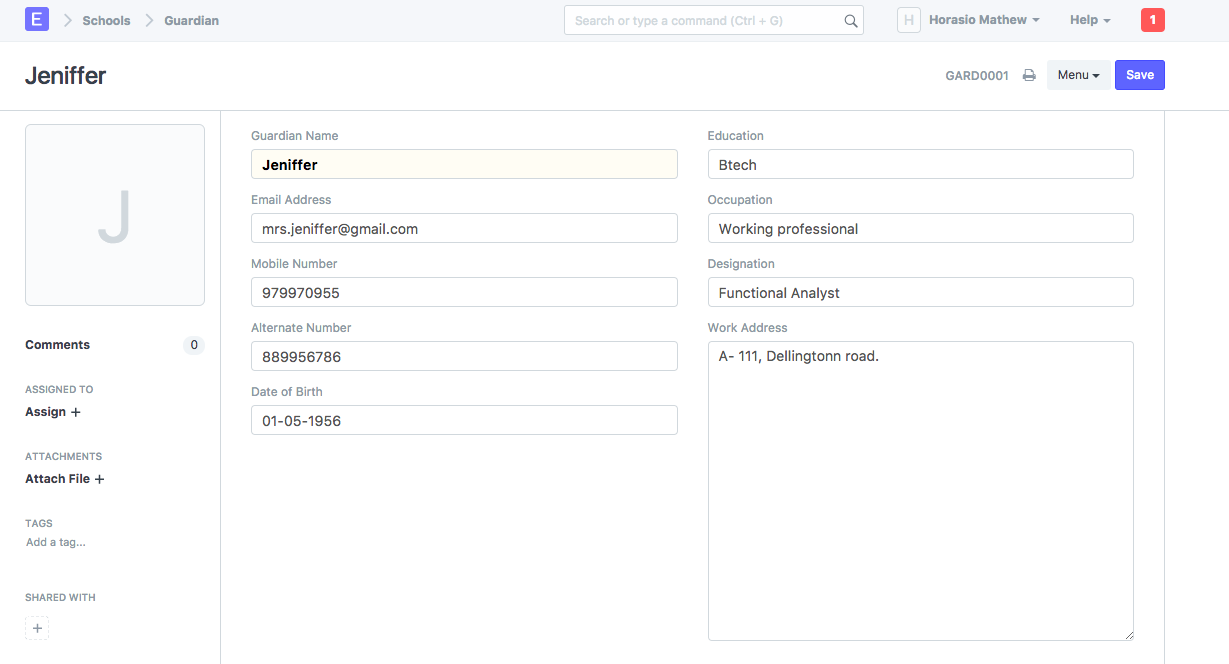Click the Jeniffer profile image placeholder
The image size is (1229, 664).
coord(115,215)
